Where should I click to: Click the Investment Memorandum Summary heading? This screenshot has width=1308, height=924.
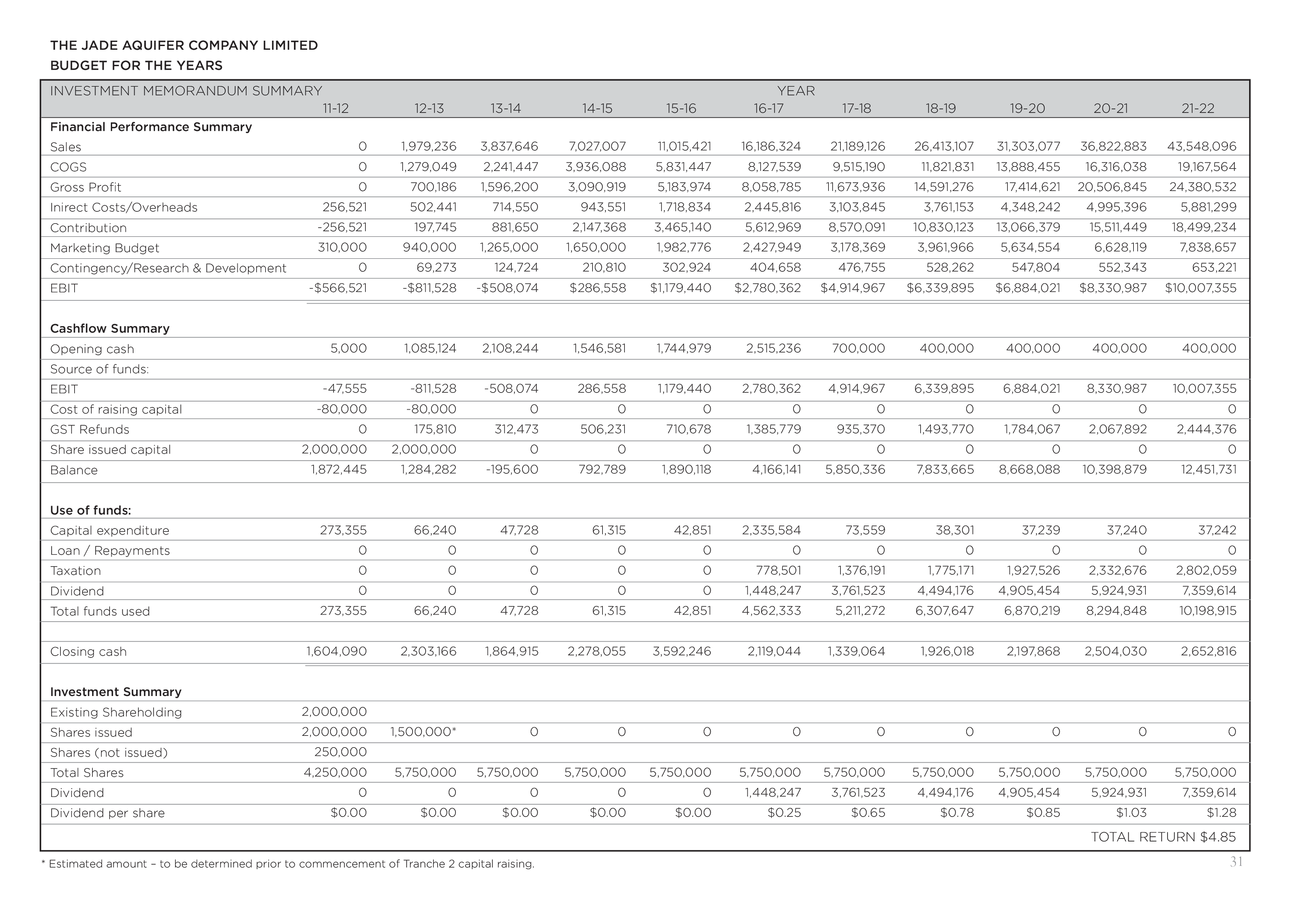(x=186, y=91)
